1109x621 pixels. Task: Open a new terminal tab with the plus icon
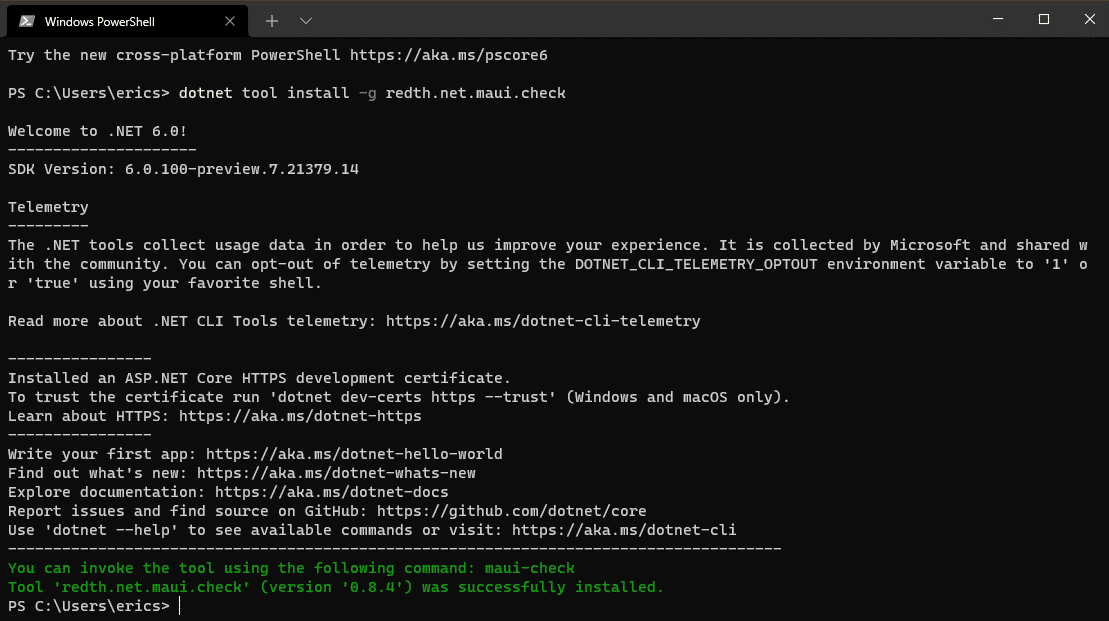[x=274, y=20]
